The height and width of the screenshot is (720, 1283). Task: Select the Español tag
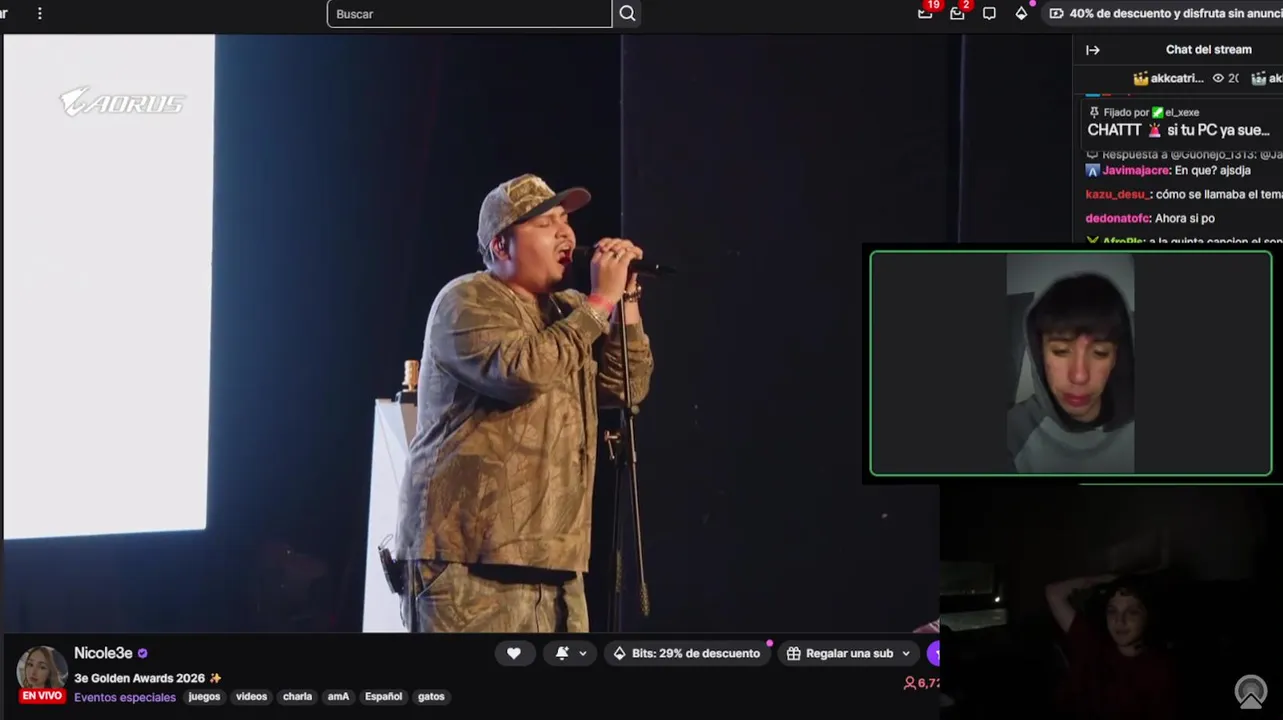(x=383, y=697)
